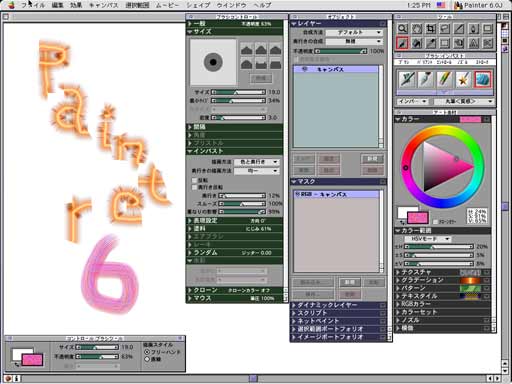
Task: Collapse the サイズ section
Action: point(190,32)
